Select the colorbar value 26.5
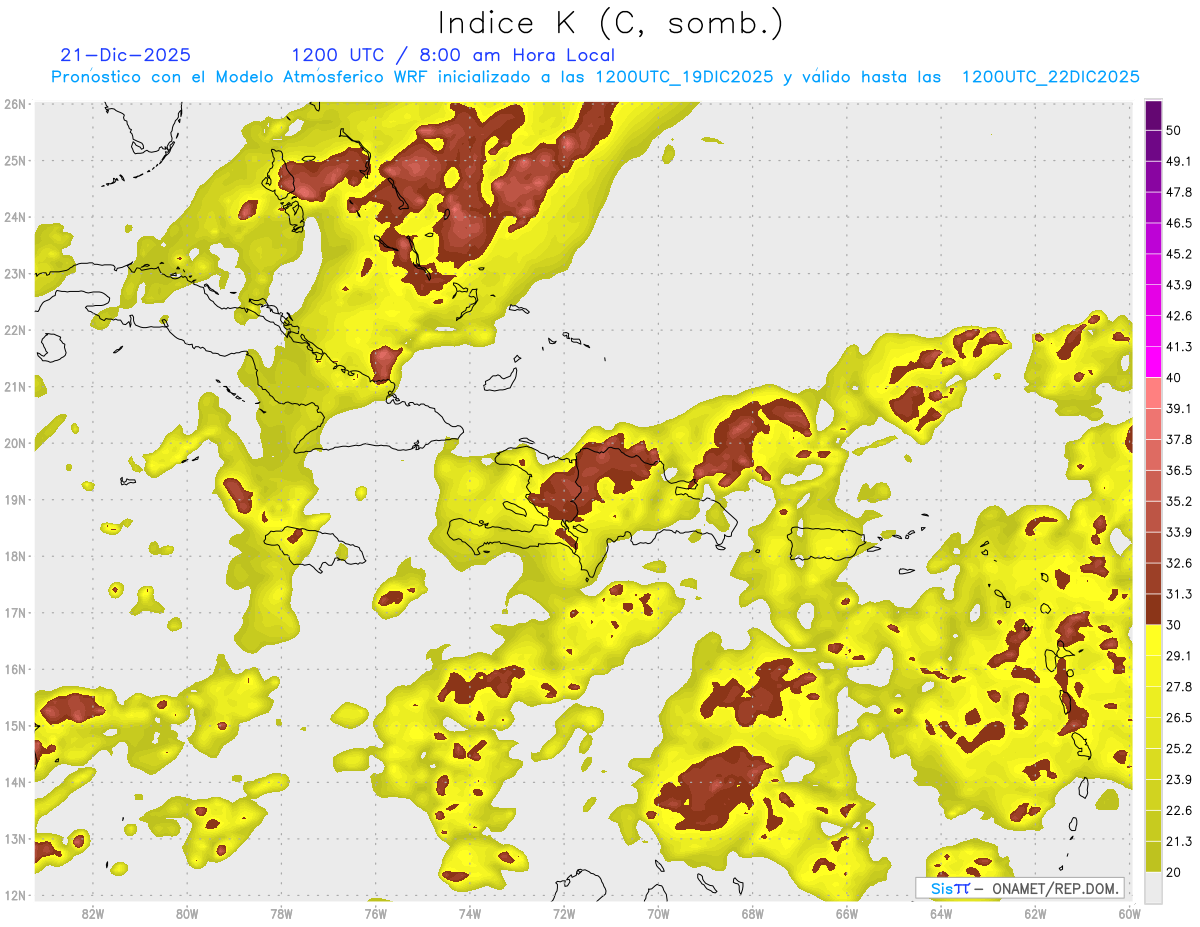The width and height of the screenshot is (1200, 927). click(x=1179, y=718)
